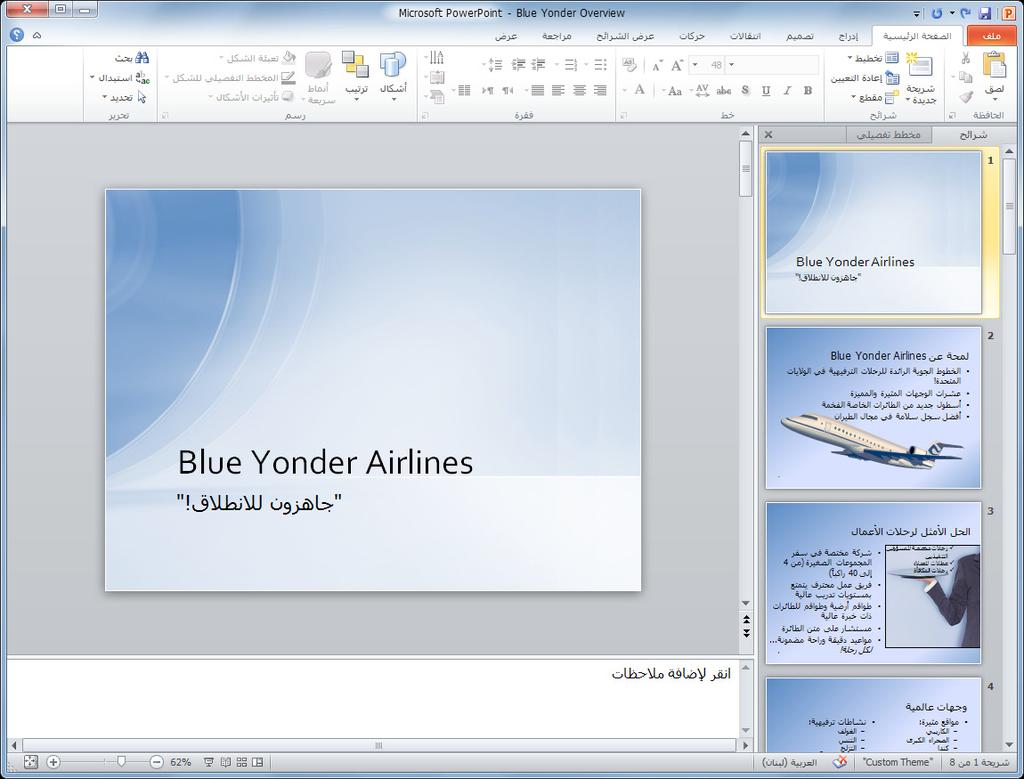Switch to the Outline (مخطط تفصيلي) pane tab

pyautogui.click(x=888, y=135)
